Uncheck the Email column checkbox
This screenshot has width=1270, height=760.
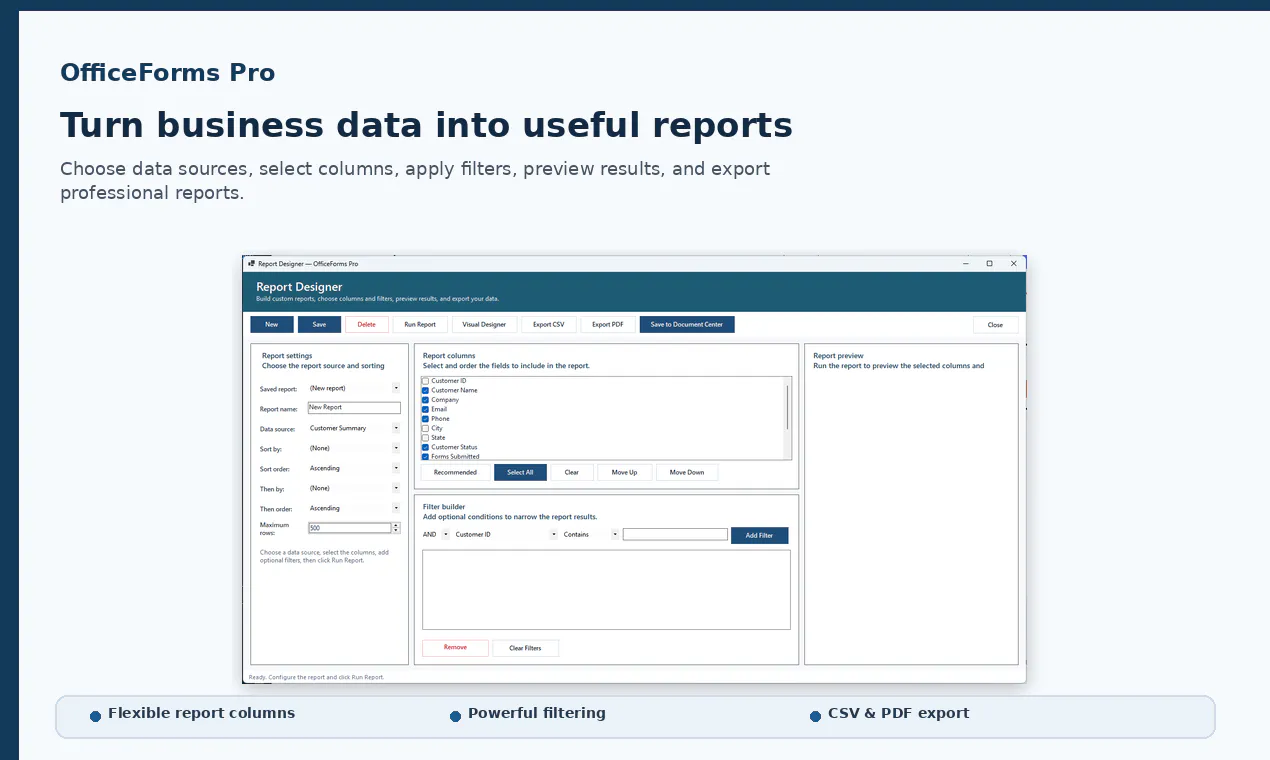425,409
